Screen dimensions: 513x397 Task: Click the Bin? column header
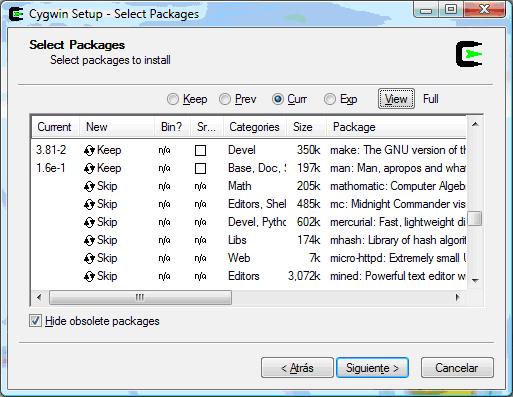point(172,127)
